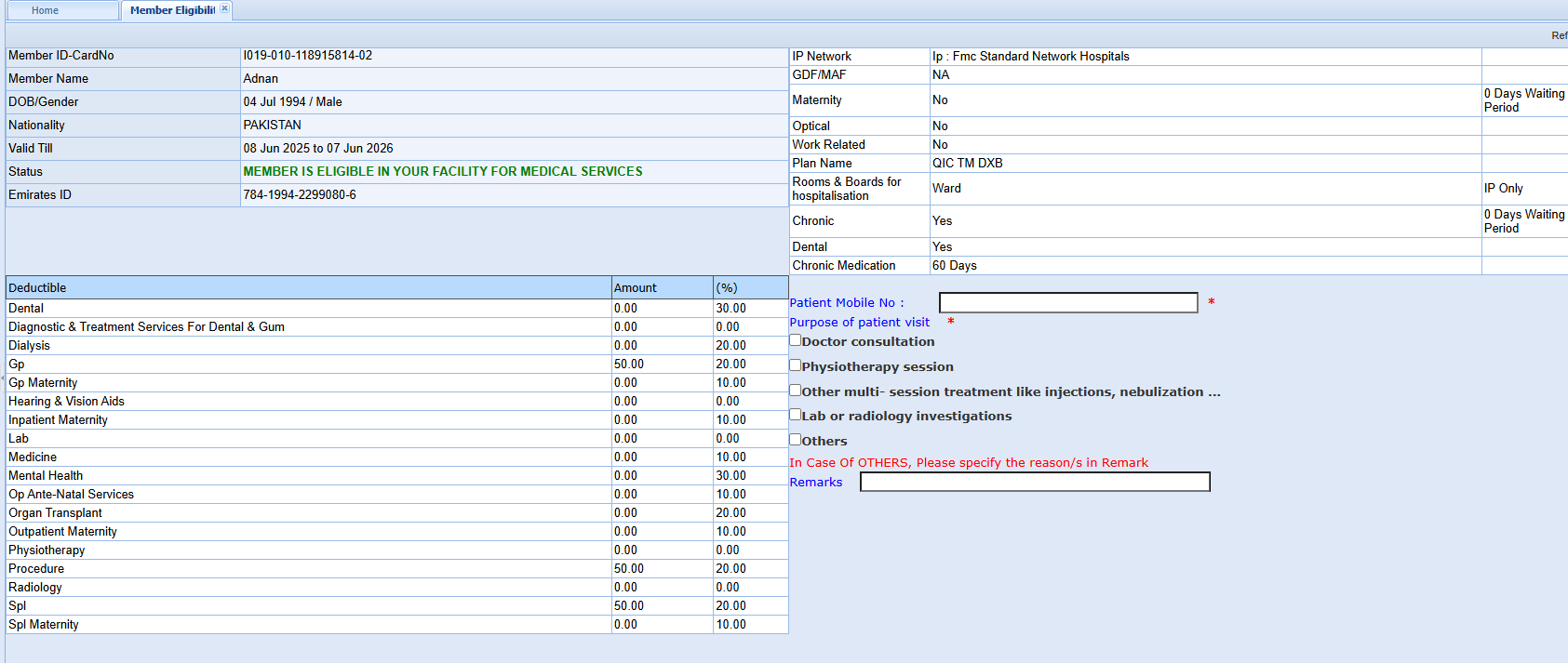Screen dimensions: 1568x663
Task: Click the (%) column header
Action: pyautogui.click(x=727, y=288)
